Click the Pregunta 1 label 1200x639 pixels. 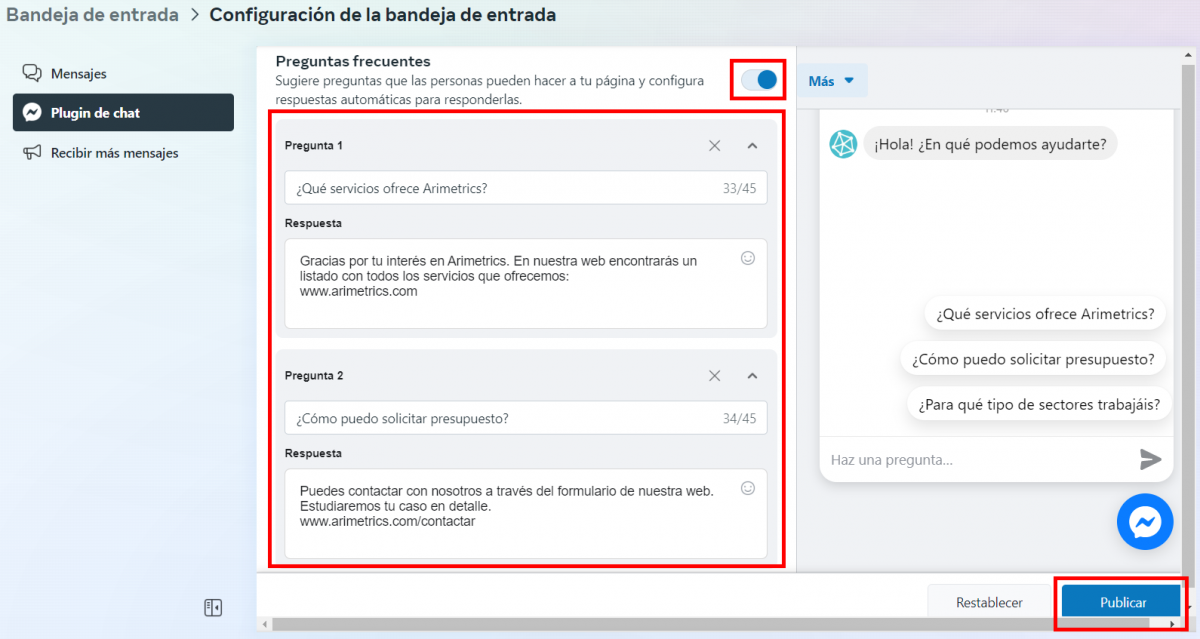[314, 145]
